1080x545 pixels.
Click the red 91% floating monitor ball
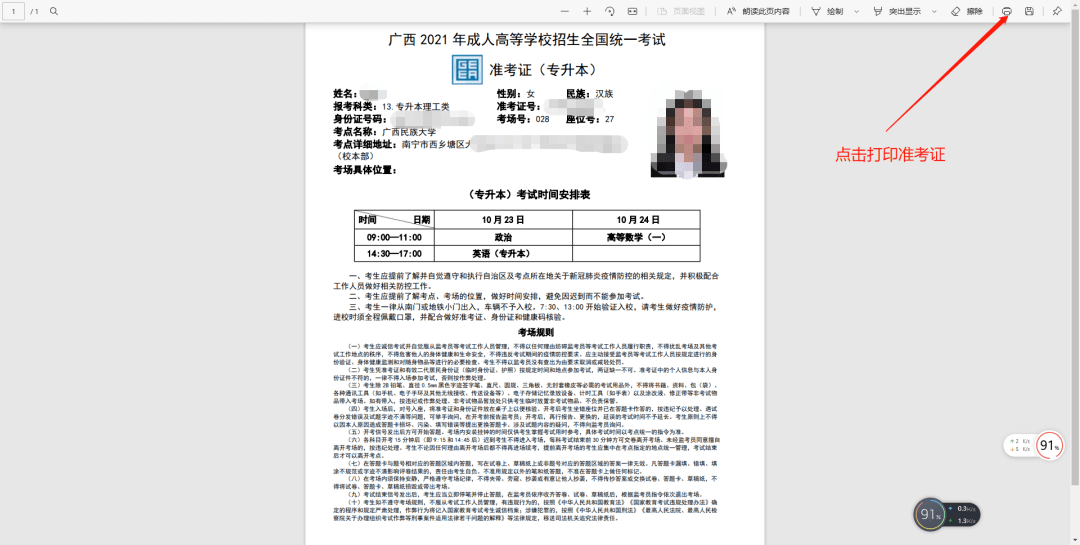click(1050, 446)
